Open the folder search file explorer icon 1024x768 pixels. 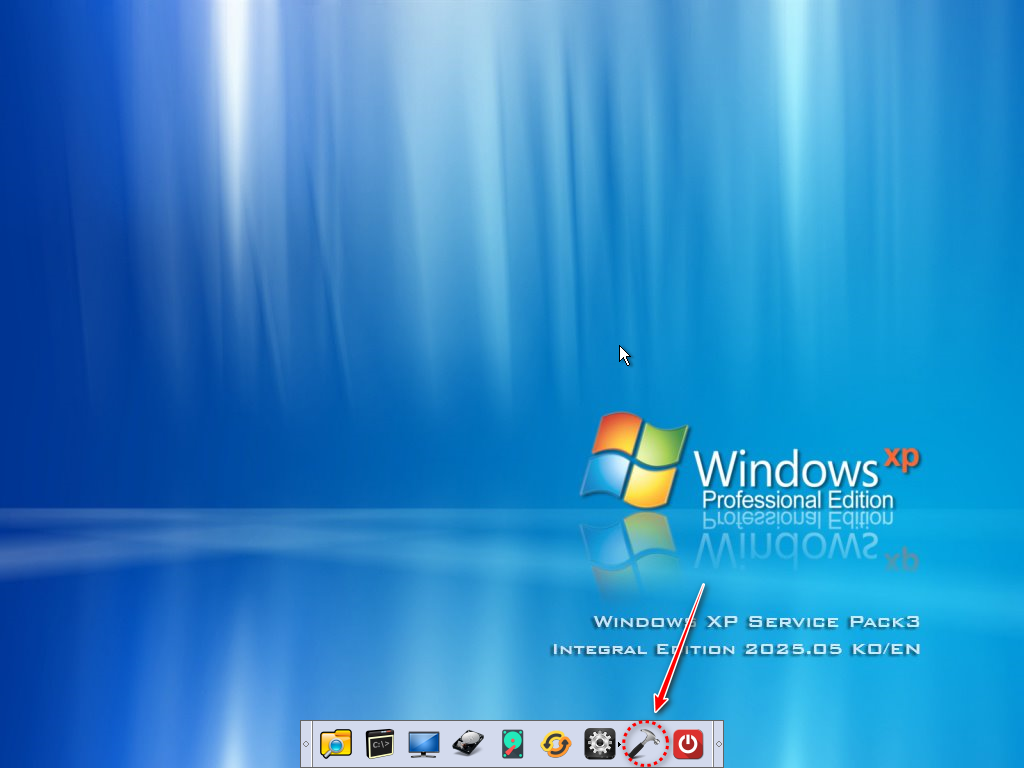pyautogui.click(x=336, y=744)
